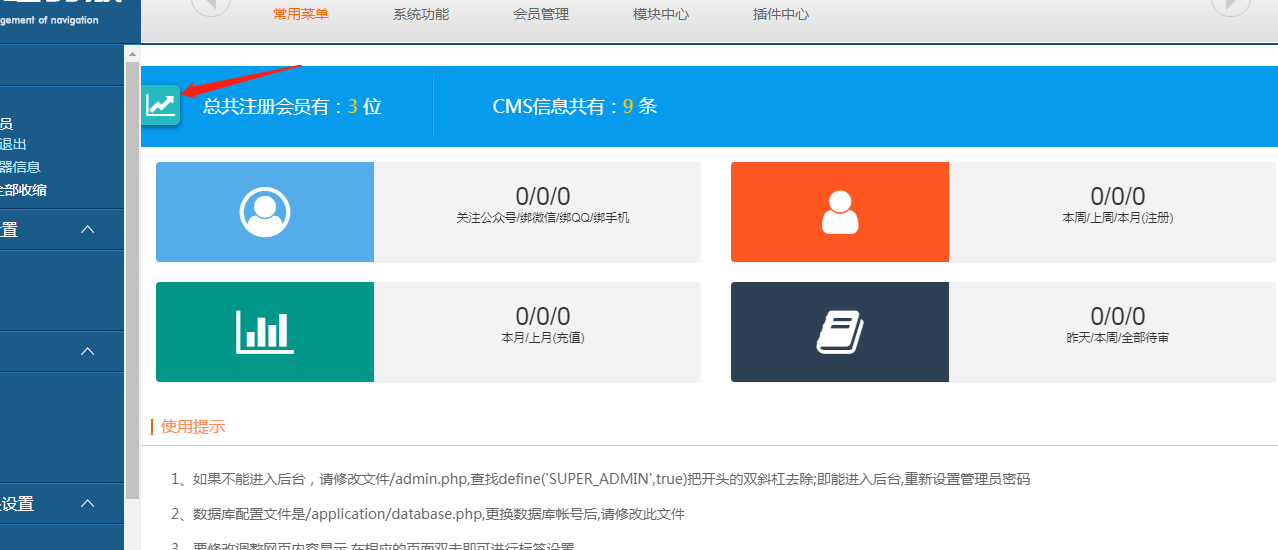Click the left scroll arrow in top navigation
This screenshot has width=1278, height=550.
(210, 5)
